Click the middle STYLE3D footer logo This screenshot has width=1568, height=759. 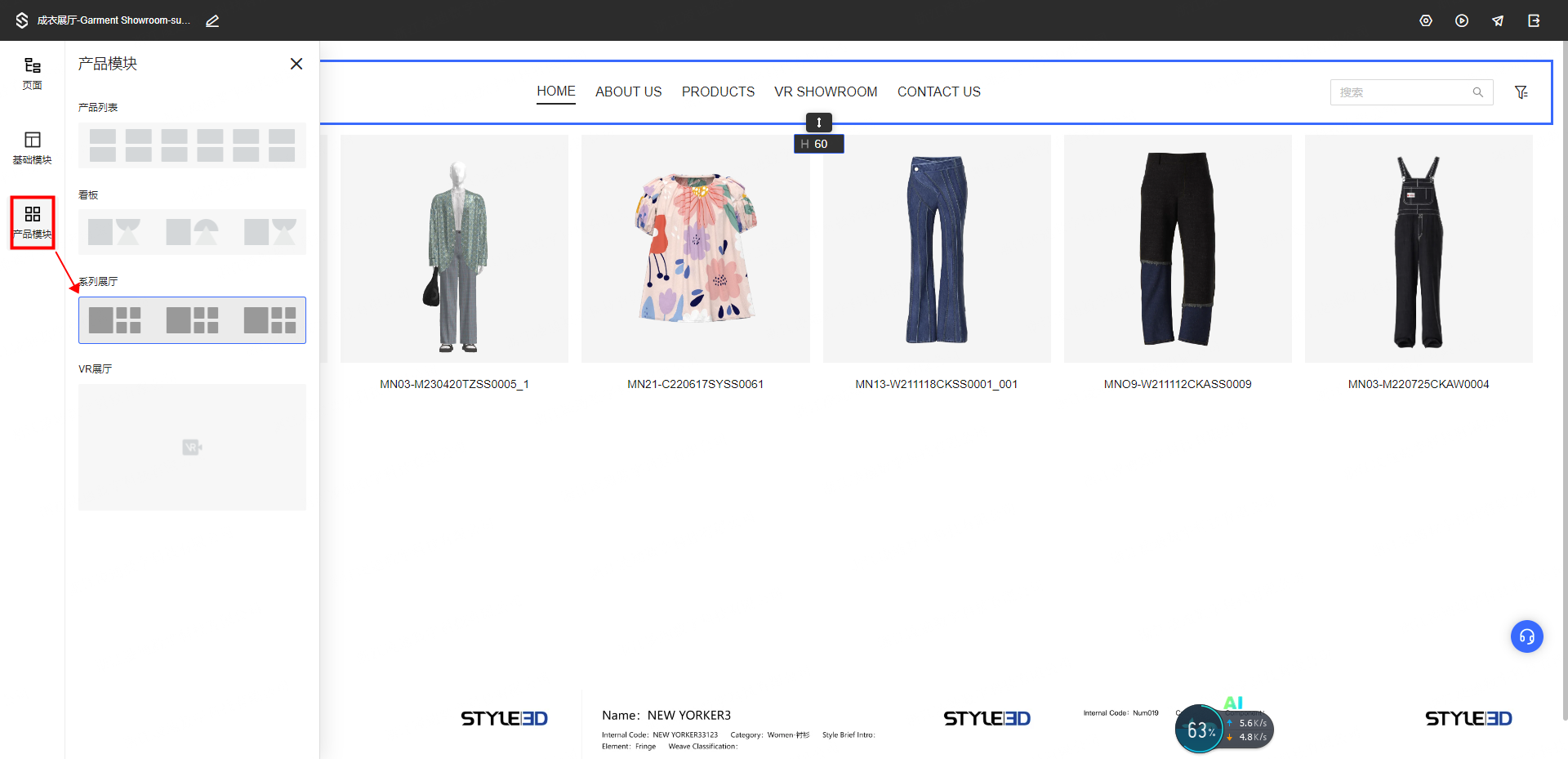click(987, 718)
